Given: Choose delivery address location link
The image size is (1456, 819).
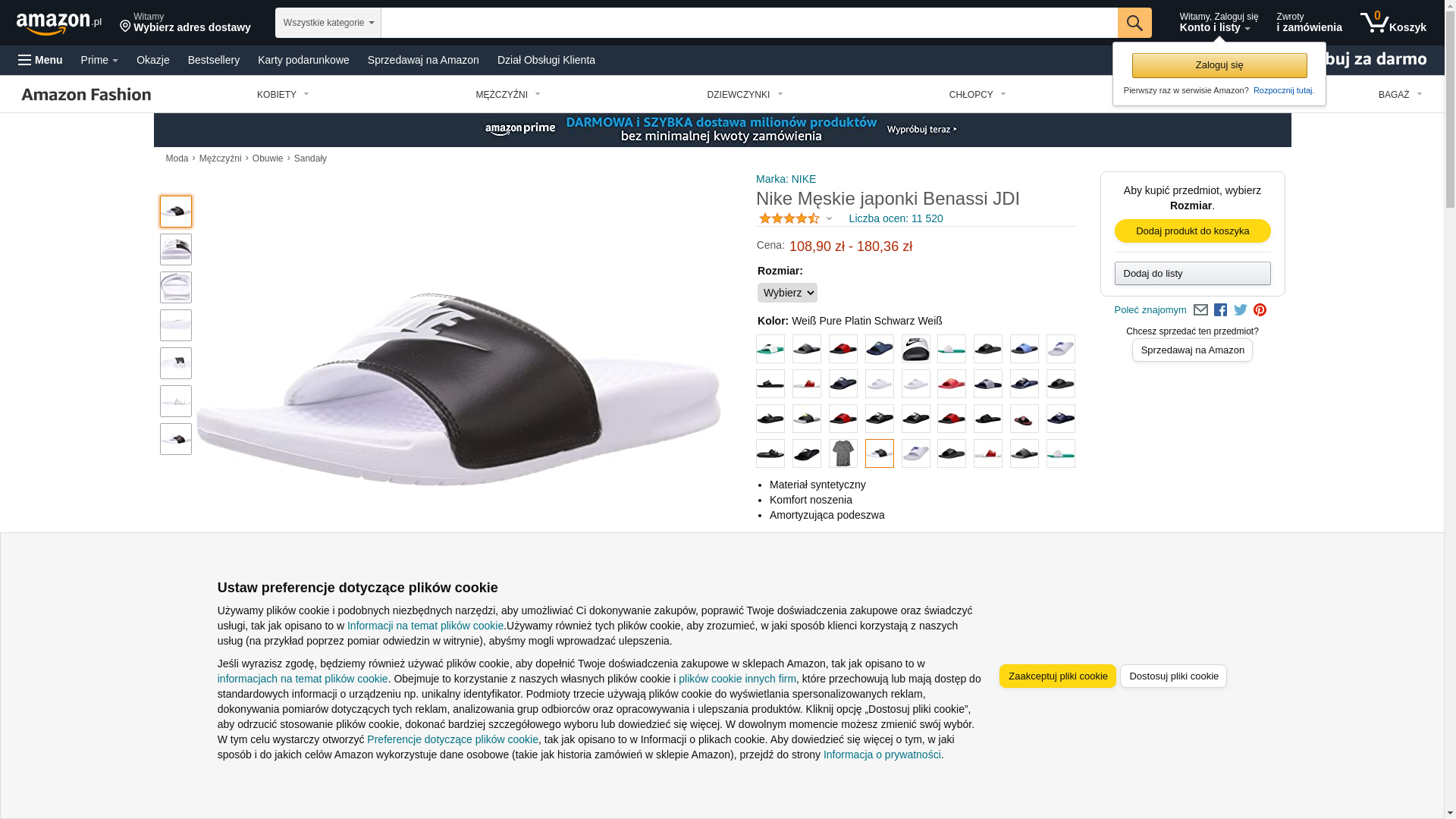Looking at the screenshot, I should [185, 23].
